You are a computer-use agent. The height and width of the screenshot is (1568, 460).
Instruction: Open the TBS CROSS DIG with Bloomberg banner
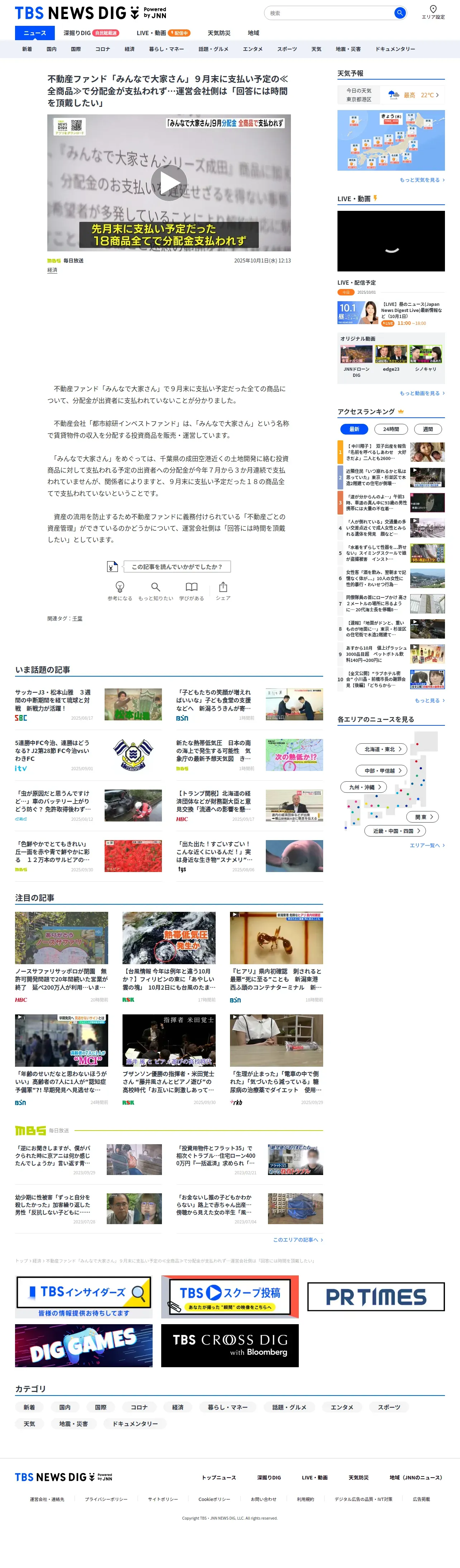230,1346
